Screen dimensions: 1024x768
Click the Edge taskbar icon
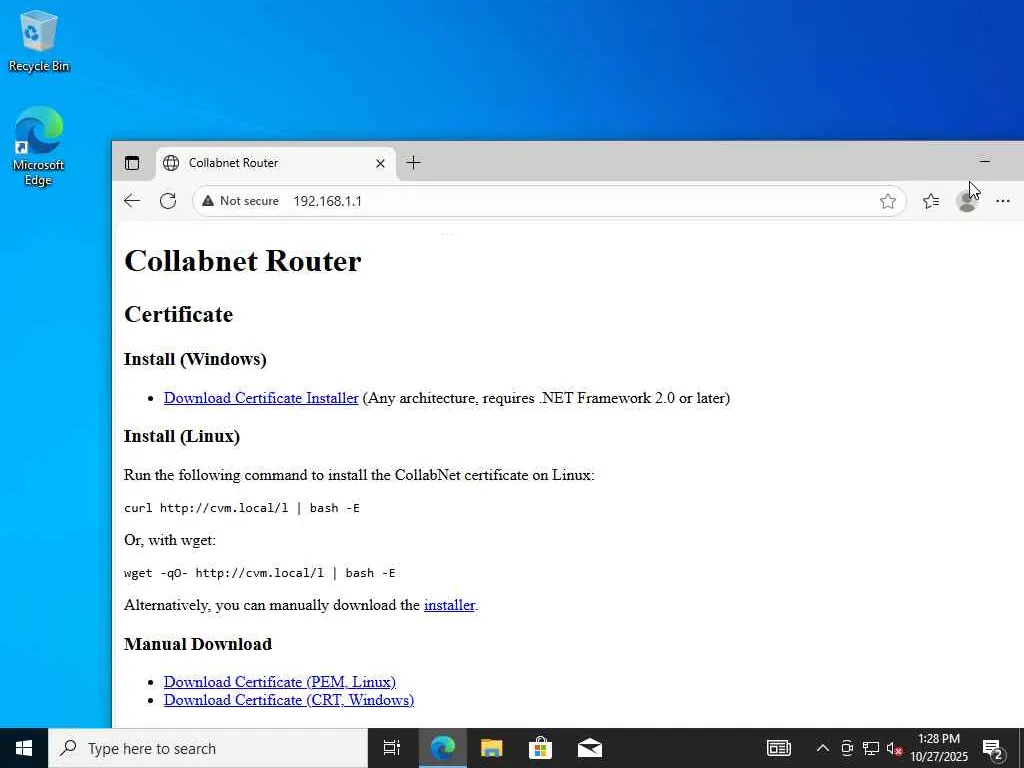[x=442, y=748]
